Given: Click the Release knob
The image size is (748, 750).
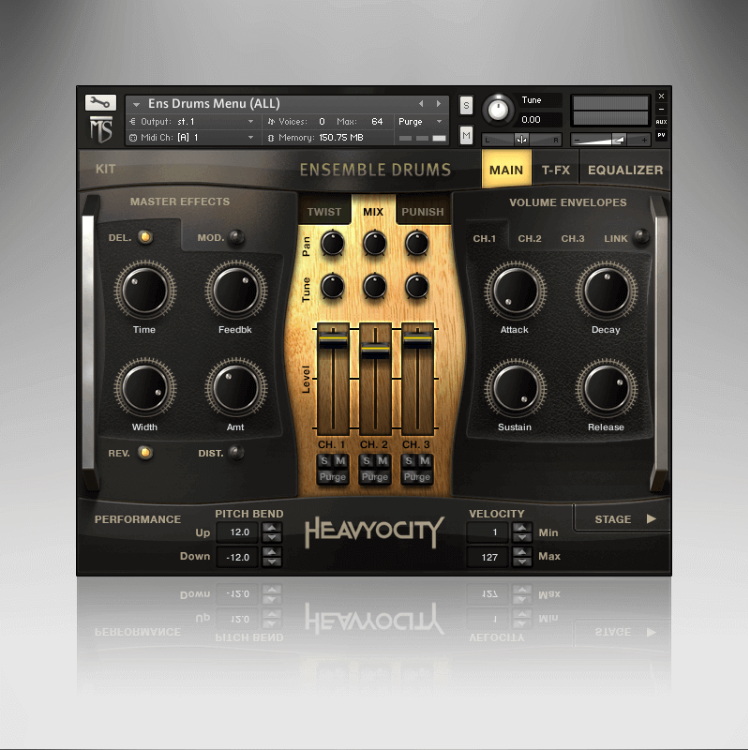Looking at the screenshot, I should coord(606,388).
